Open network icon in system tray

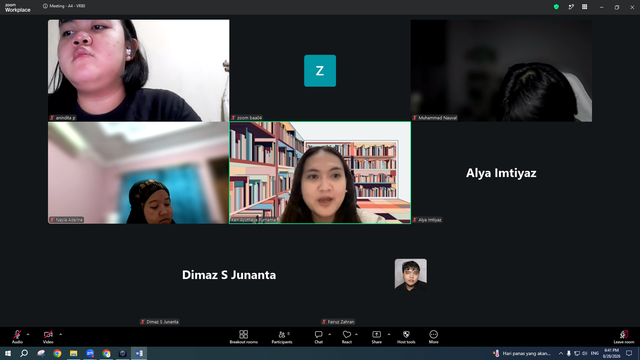577,353
